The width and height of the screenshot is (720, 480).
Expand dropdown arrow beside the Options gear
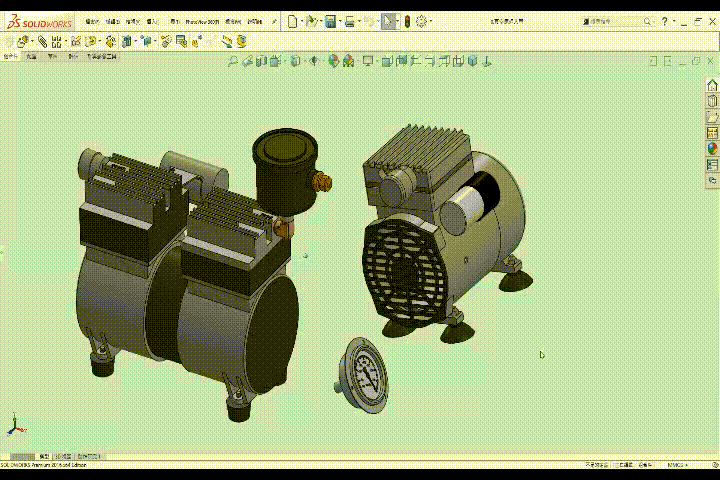pyautogui.click(x=431, y=21)
